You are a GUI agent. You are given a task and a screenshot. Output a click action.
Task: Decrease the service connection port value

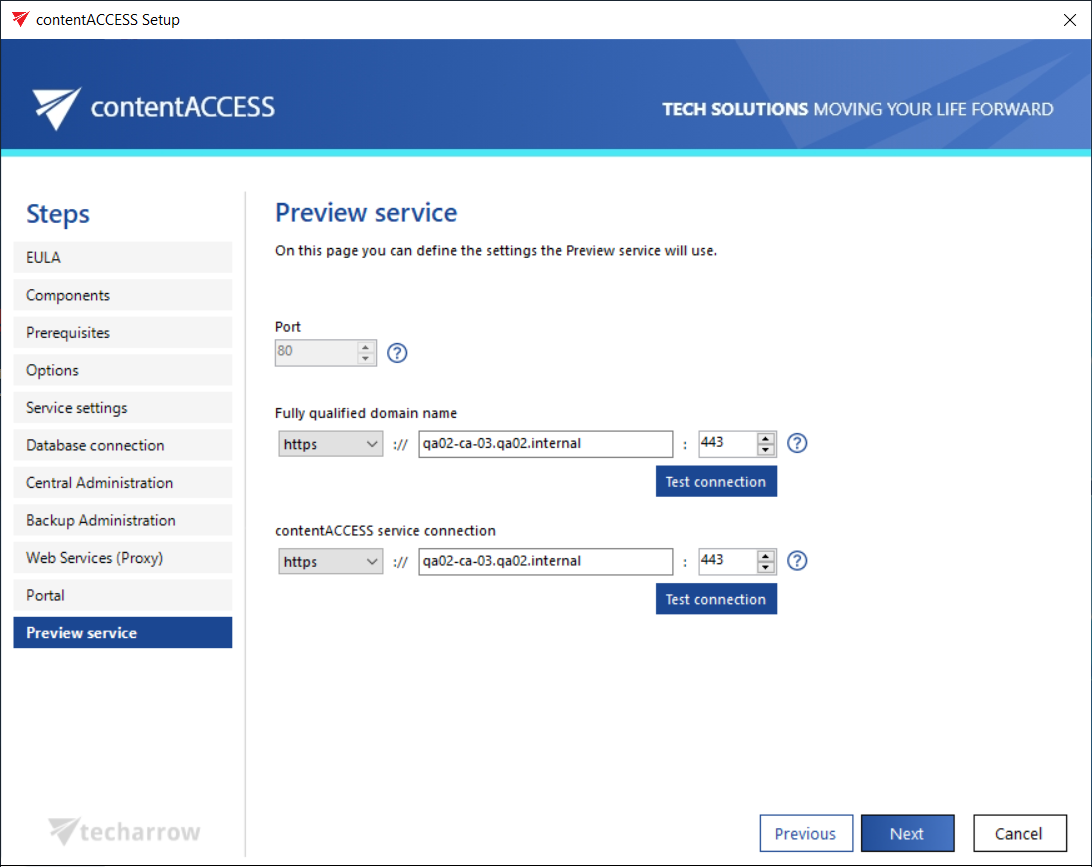tap(767, 568)
